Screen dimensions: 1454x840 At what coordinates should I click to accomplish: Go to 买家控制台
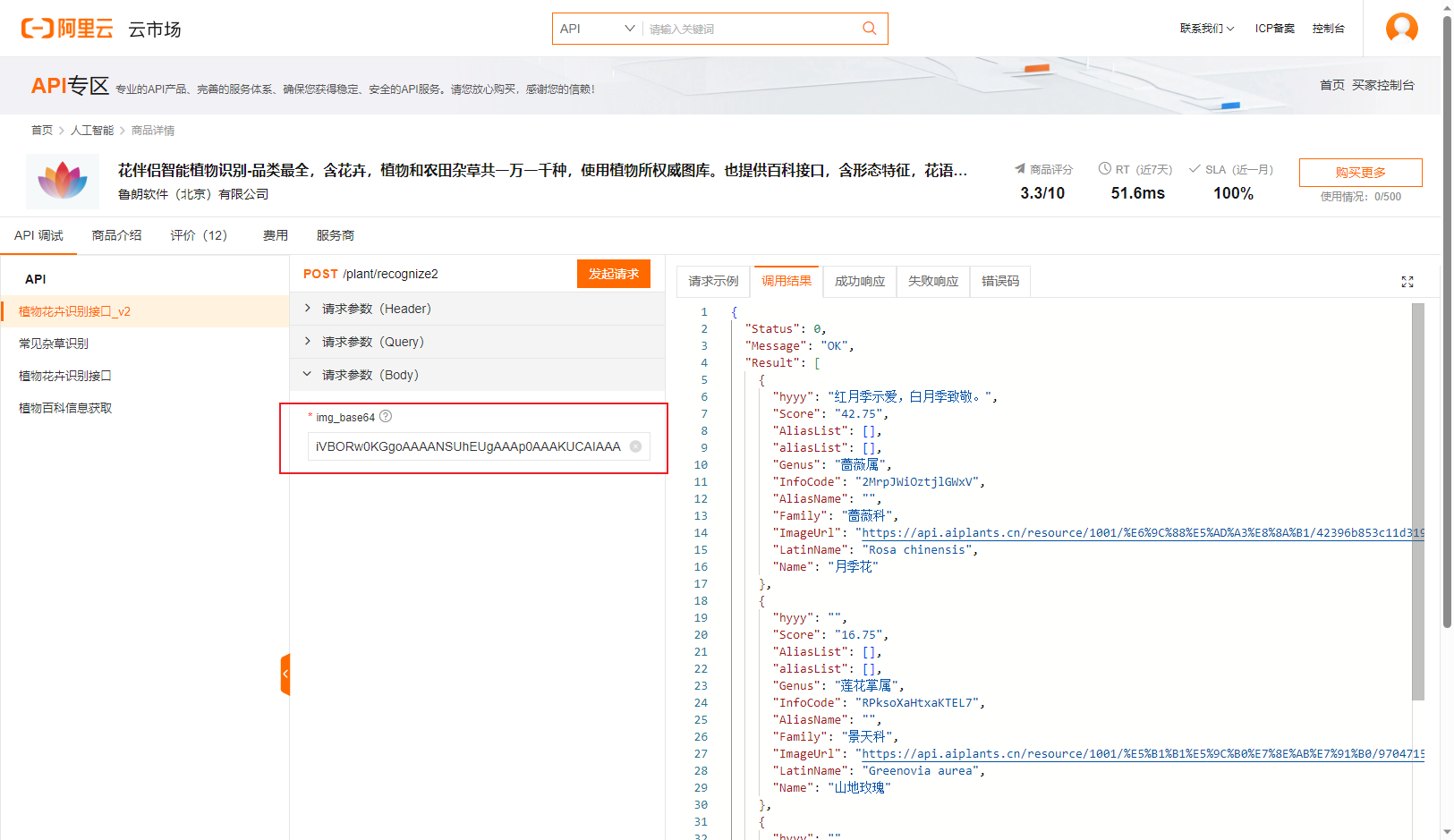(x=1383, y=85)
